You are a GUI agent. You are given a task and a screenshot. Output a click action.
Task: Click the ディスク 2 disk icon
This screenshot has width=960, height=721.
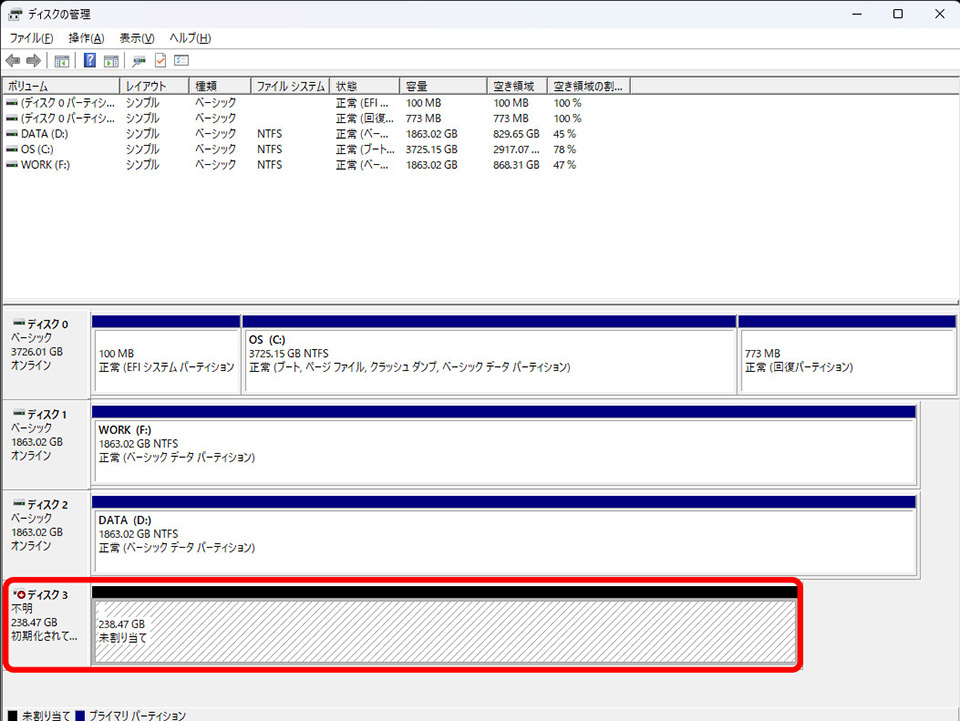click(x=19, y=503)
